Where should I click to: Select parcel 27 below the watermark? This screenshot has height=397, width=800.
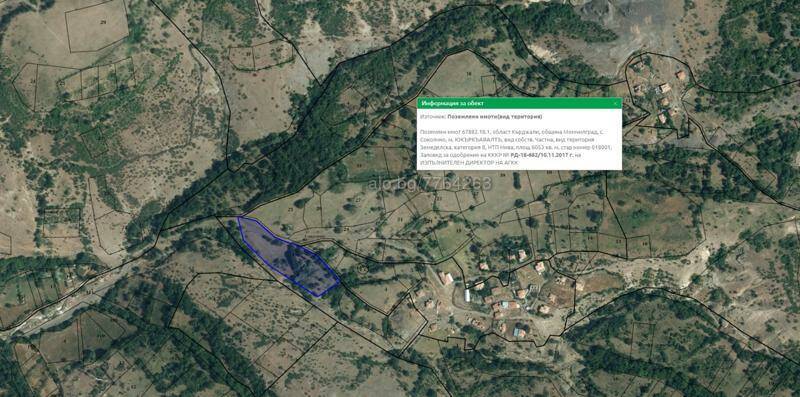tap(358, 200)
